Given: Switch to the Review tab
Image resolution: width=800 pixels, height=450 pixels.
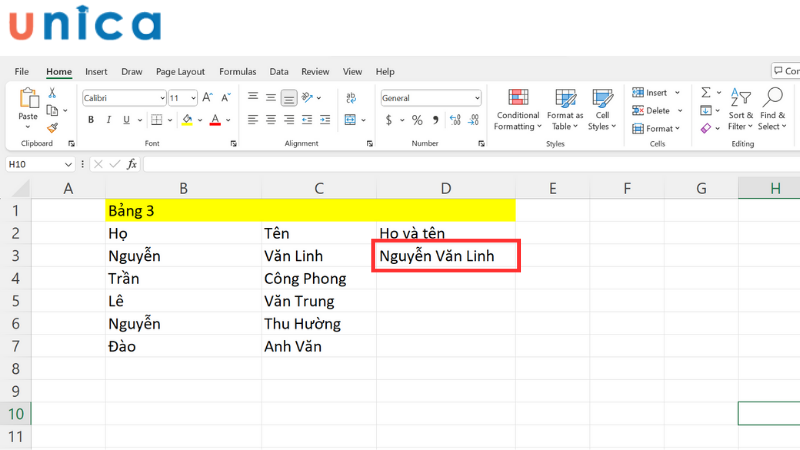Looking at the screenshot, I should 315,71.
